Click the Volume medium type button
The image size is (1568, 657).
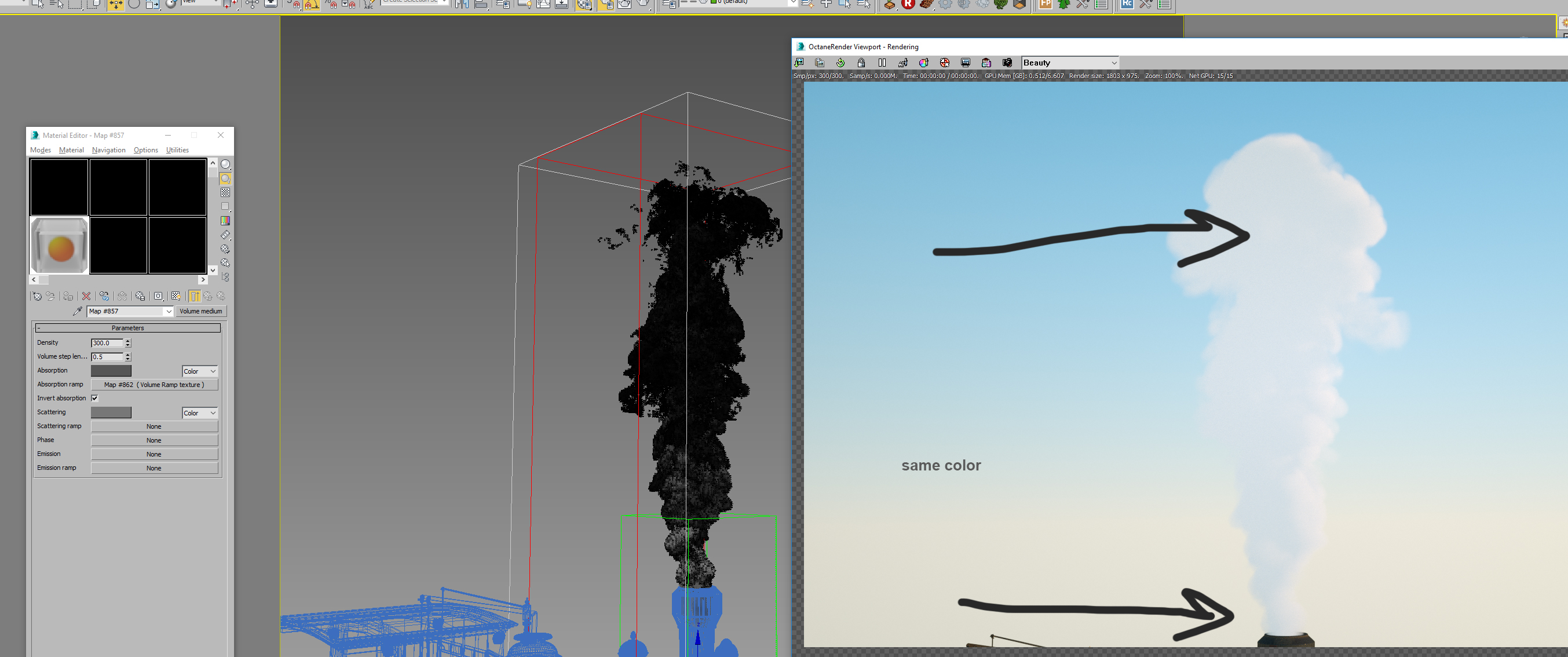(201, 311)
